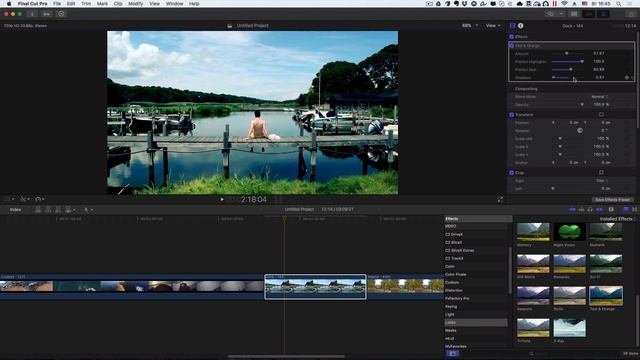Add a keyframe for Shadows parameter

(627, 78)
